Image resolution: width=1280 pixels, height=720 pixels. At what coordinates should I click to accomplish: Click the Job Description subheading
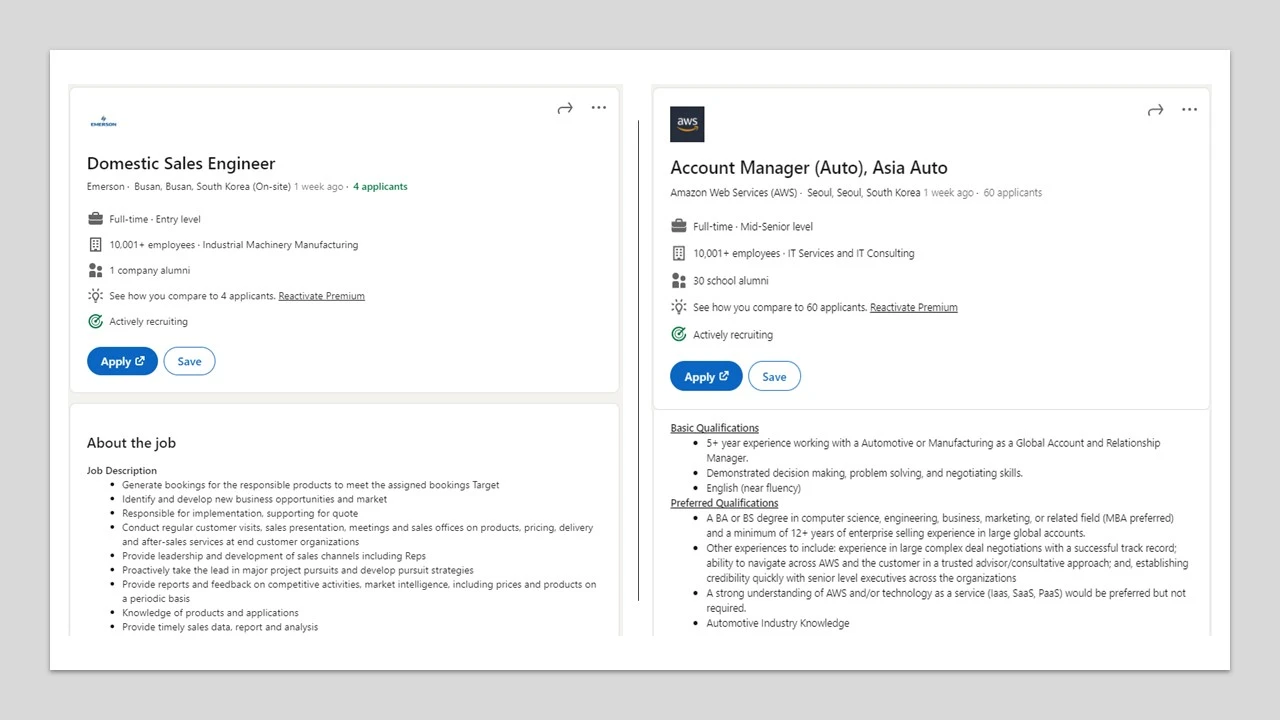coord(122,471)
